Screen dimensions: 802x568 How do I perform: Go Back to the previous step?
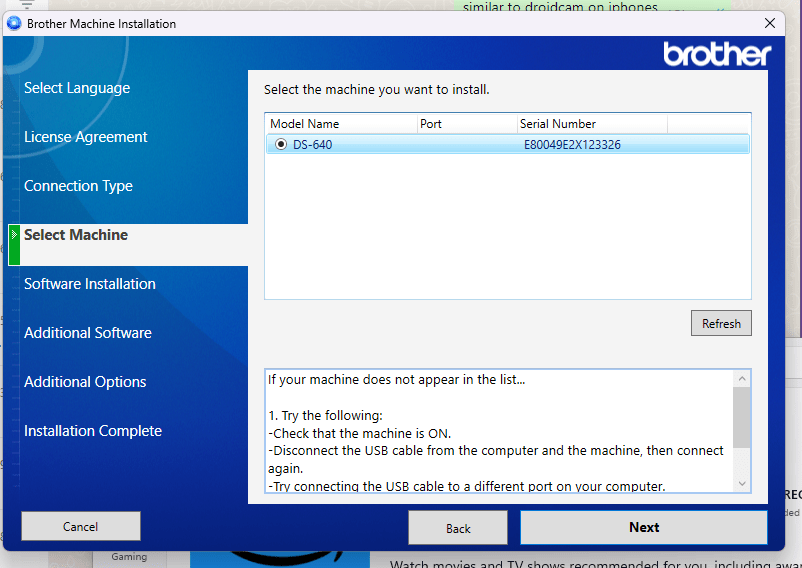pyautogui.click(x=458, y=528)
